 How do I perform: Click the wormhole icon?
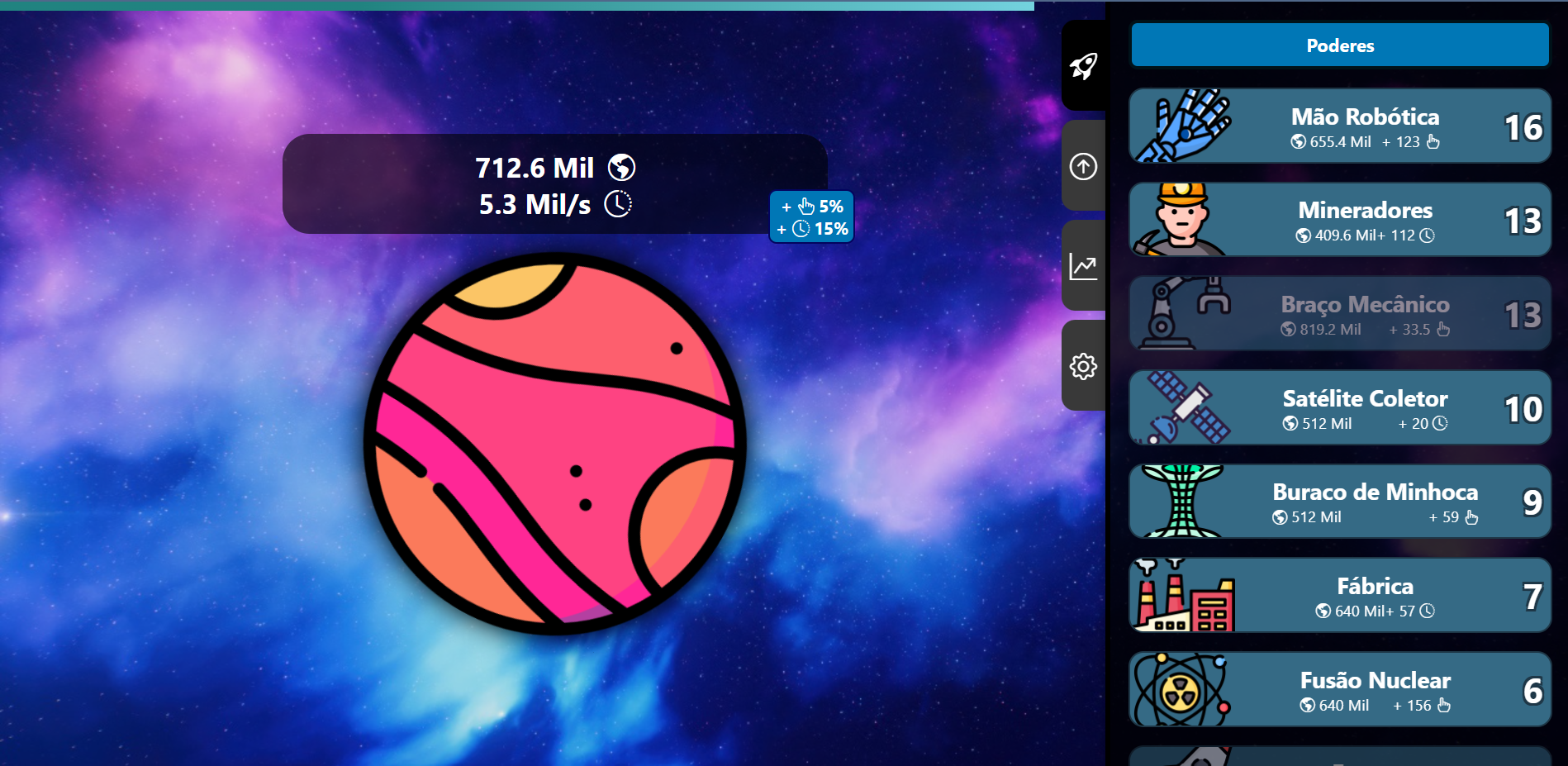pos(1182,502)
